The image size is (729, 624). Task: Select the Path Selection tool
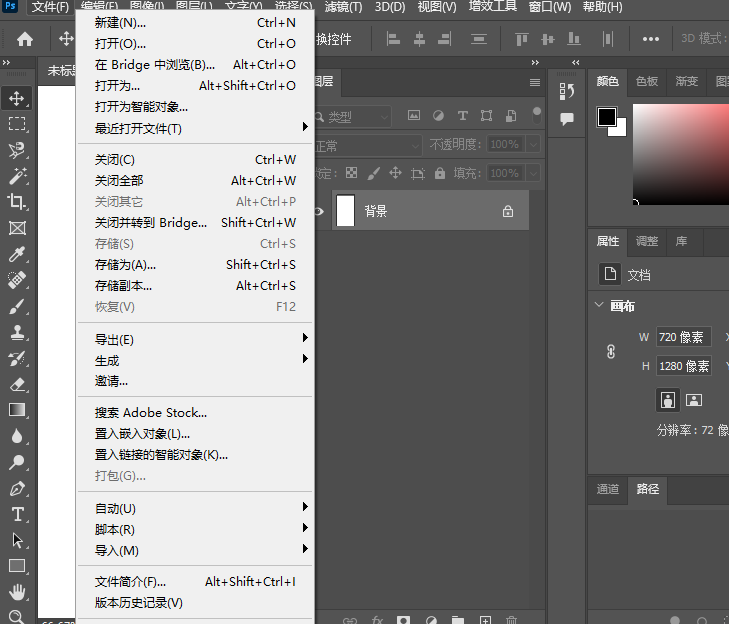click(17, 540)
